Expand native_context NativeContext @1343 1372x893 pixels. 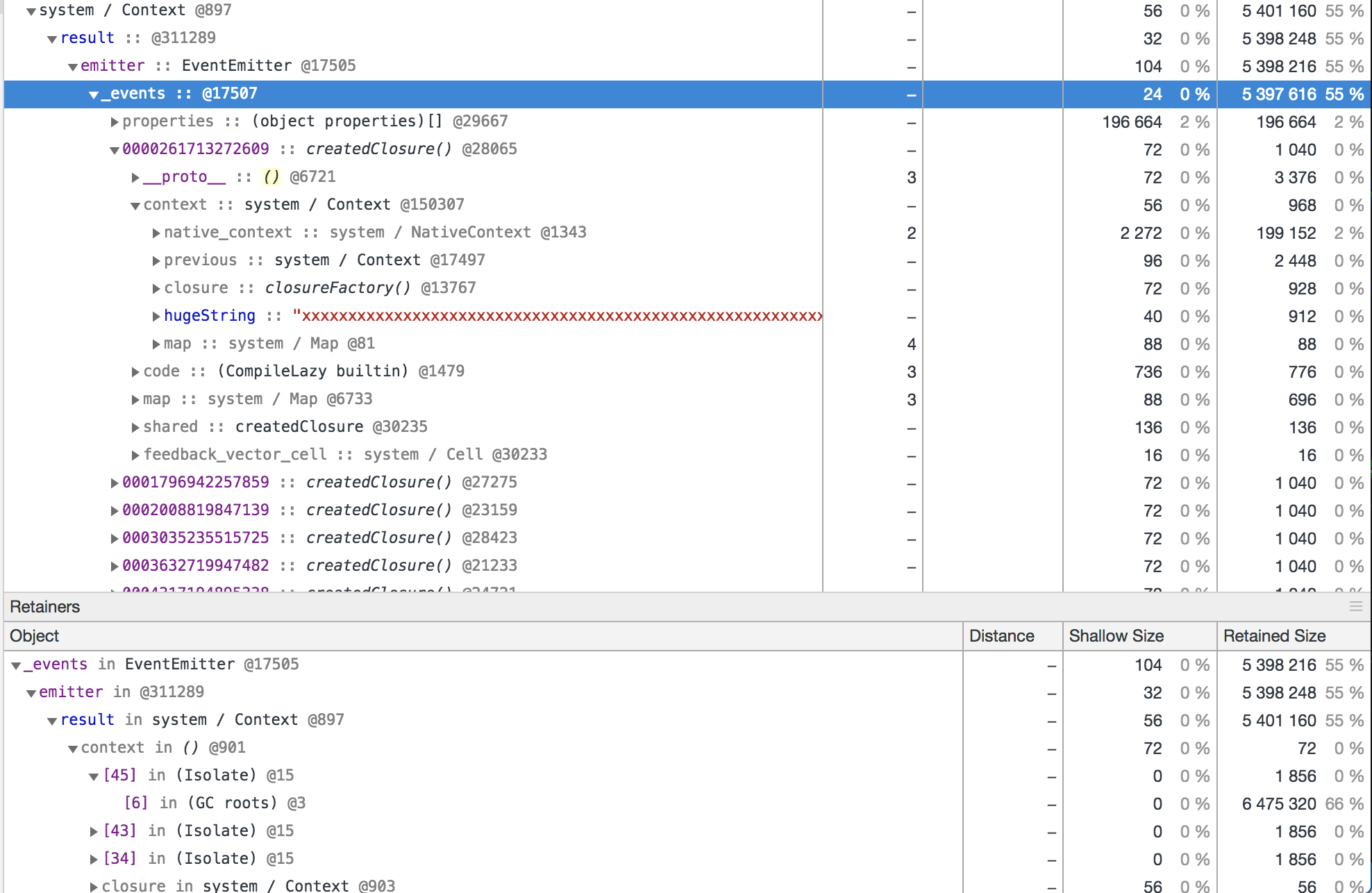point(156,233)
